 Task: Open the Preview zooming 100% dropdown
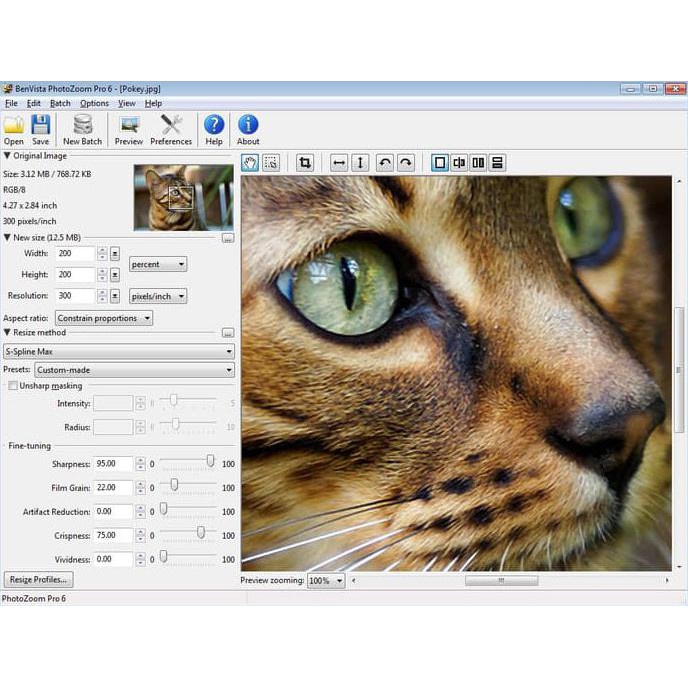pos(326,580)
